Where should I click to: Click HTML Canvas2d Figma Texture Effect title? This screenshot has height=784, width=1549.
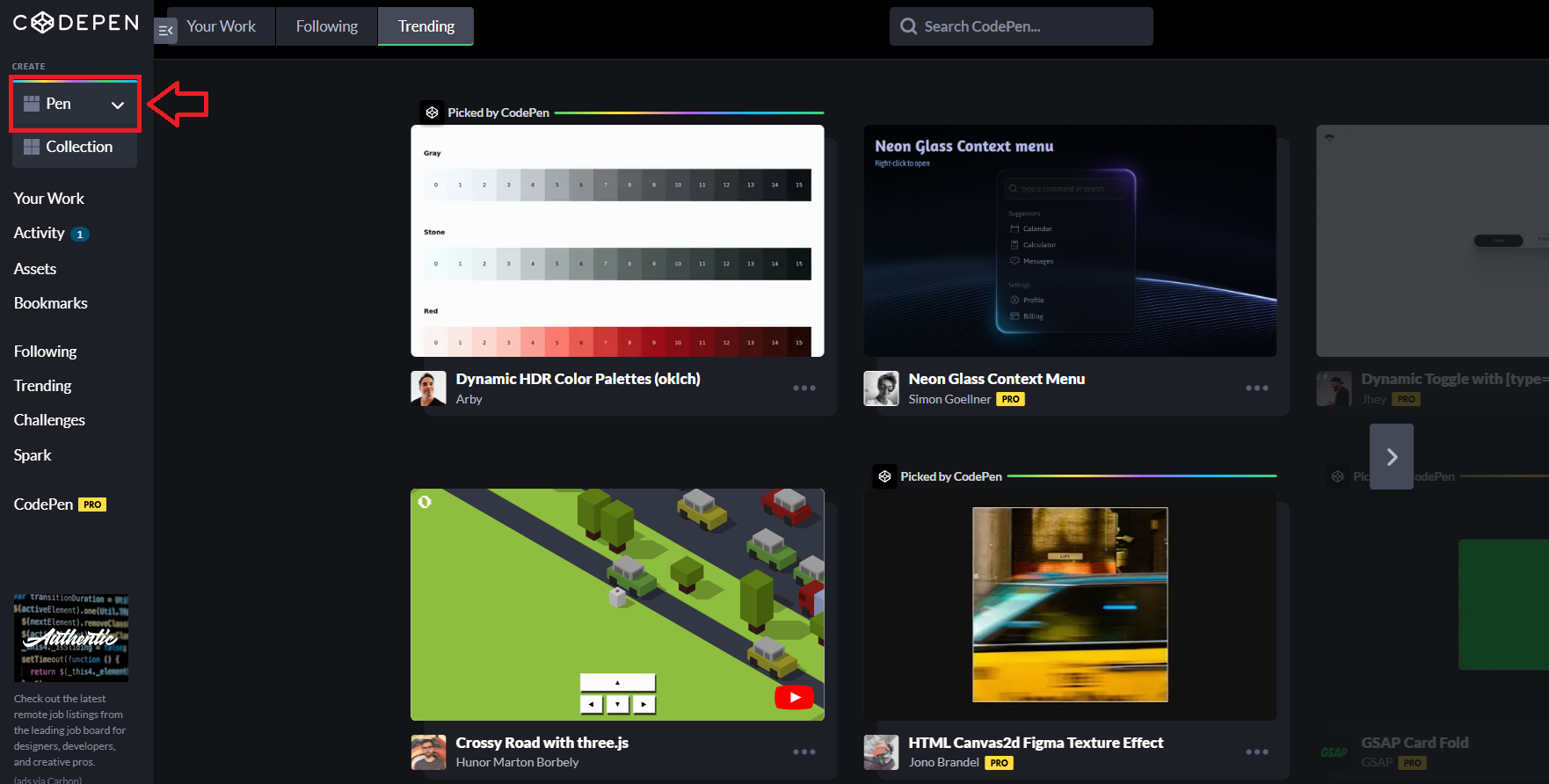coord(1036,743)
